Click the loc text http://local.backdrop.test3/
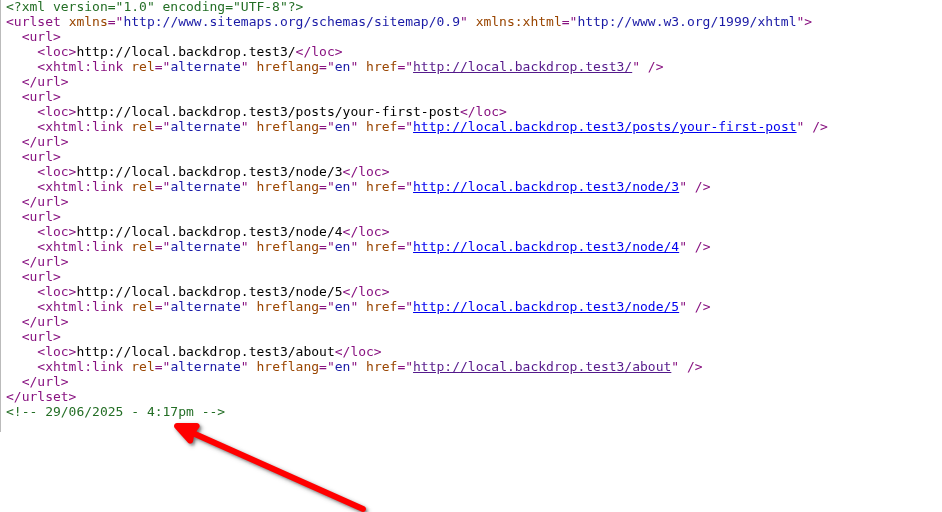942x512 pixels. 186,52
